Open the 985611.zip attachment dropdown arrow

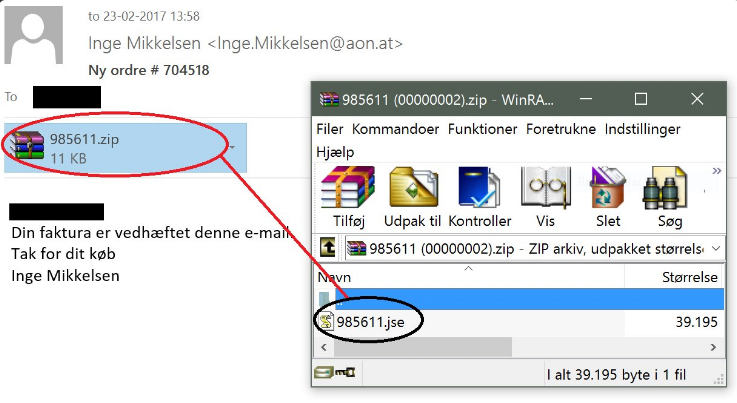pos(232,147)
